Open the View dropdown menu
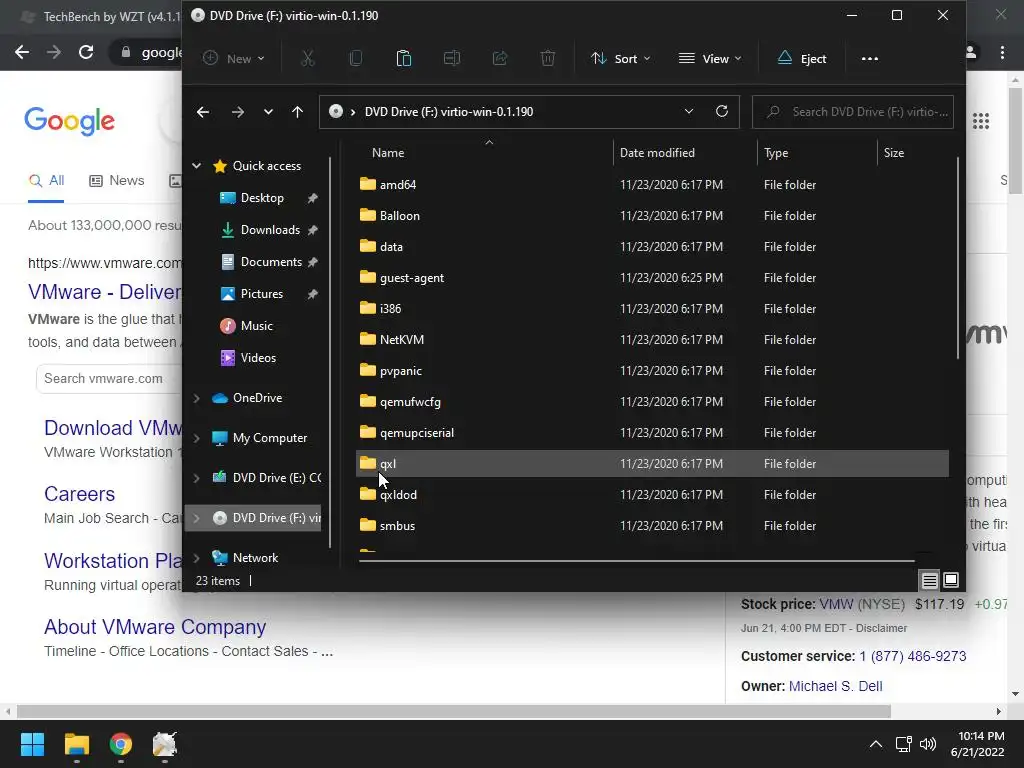Screen dimensions: 1024x768 click(710, 59)
